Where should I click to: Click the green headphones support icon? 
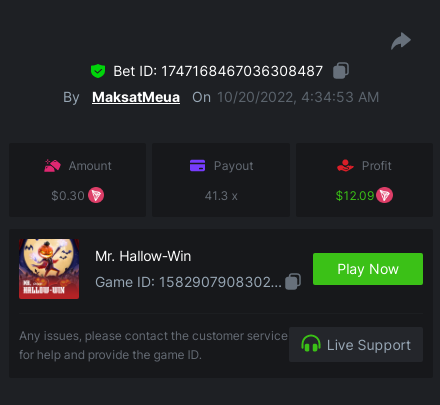click(x=311, y=344)
